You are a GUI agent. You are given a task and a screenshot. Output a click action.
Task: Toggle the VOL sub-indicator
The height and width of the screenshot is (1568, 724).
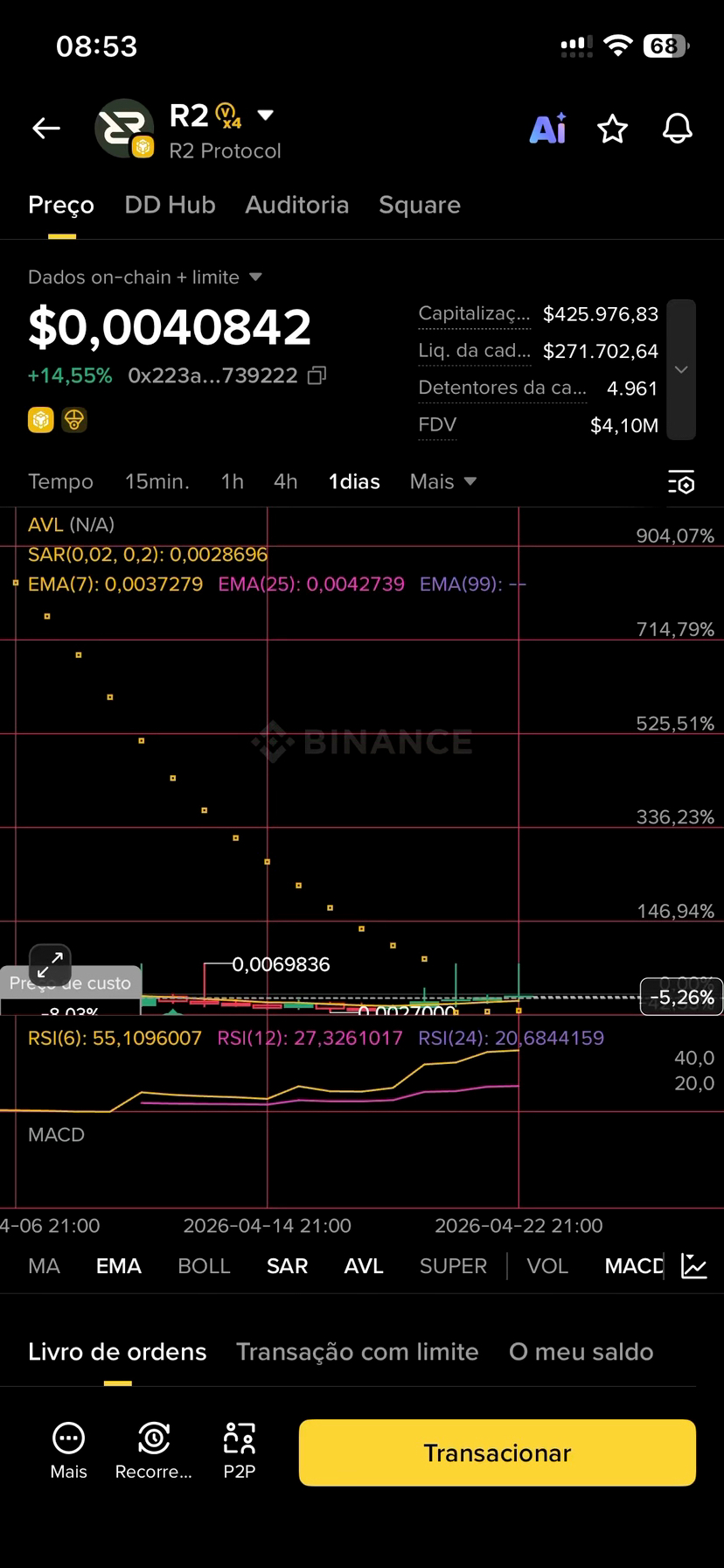click(547, 1266)
